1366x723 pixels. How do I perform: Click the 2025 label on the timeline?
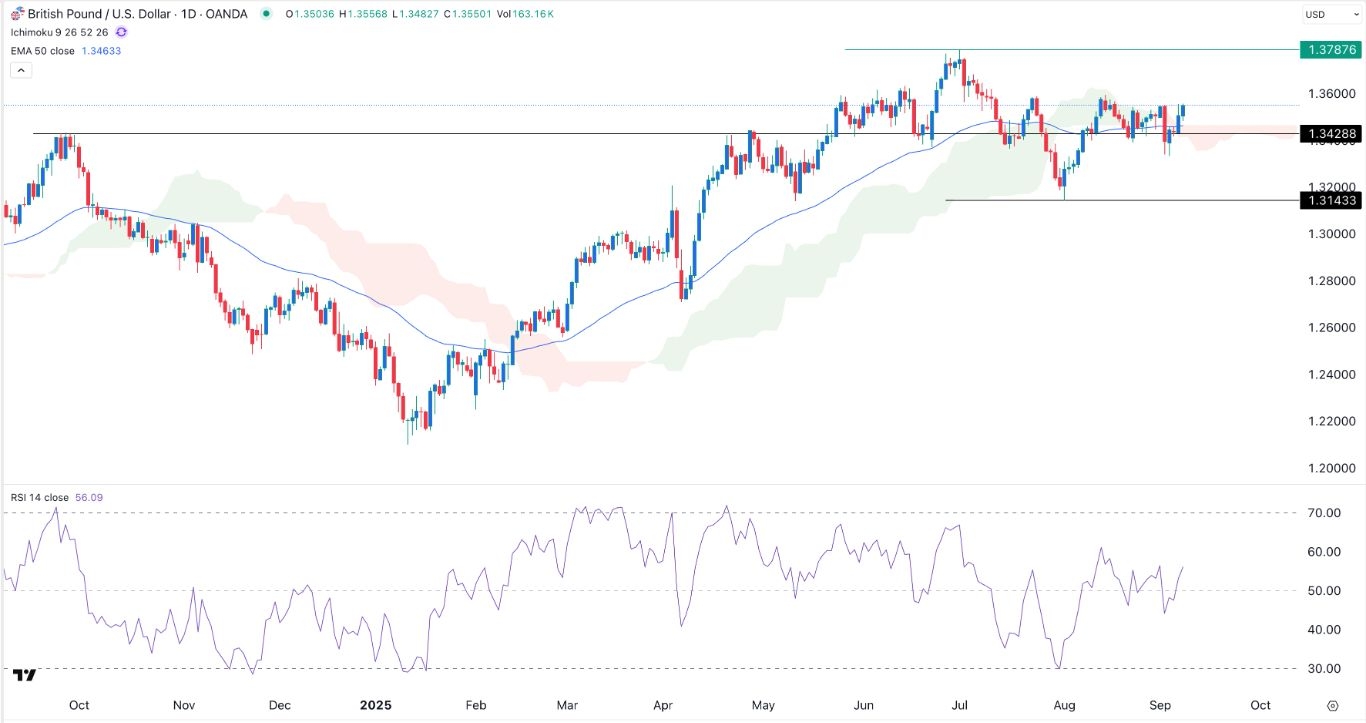pyautogui.click(x=375, y=705)
